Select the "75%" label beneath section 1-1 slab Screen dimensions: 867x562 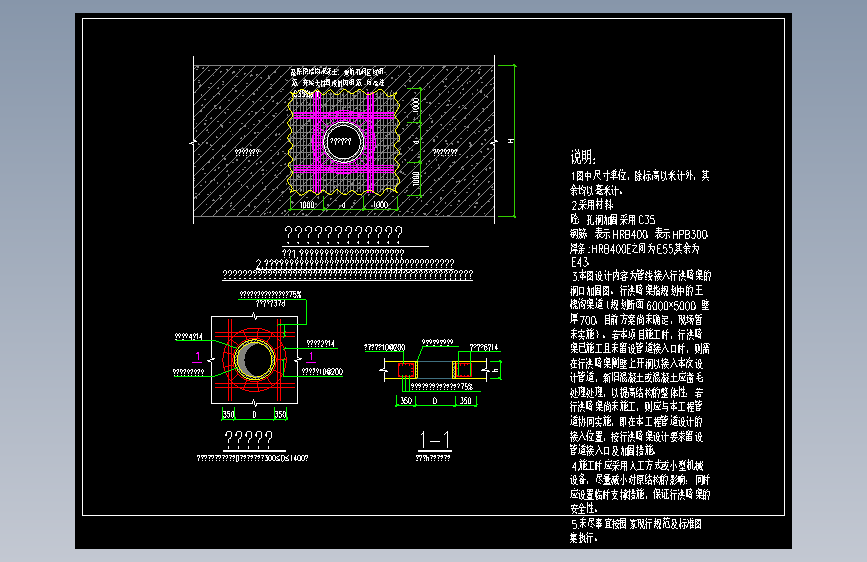click(x=442, y=387)
